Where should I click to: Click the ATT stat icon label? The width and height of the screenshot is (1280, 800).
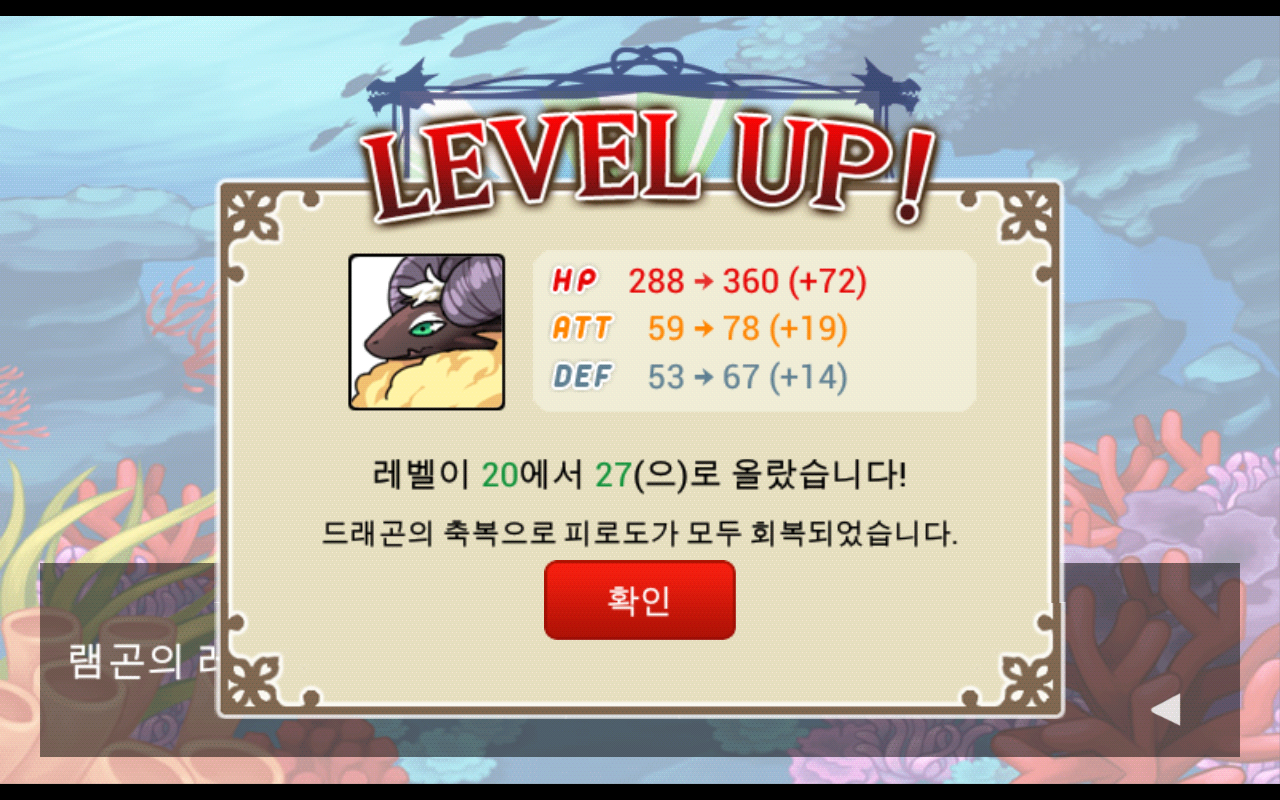click(x=581, y=328)
